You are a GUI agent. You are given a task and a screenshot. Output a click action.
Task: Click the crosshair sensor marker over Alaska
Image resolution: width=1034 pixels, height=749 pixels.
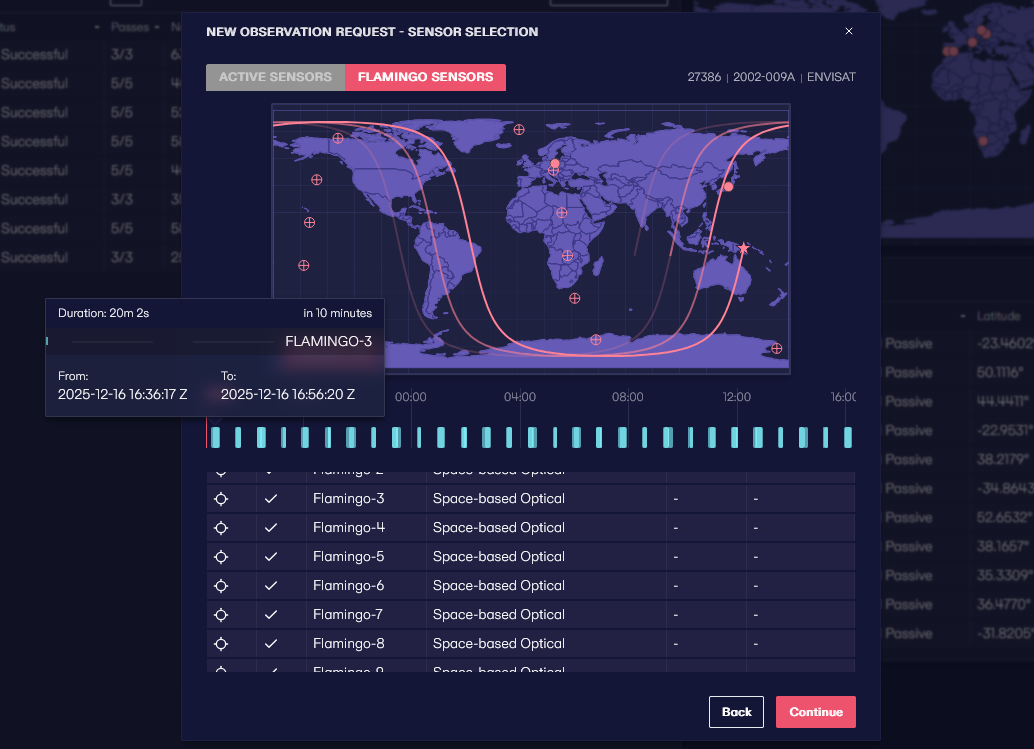338,138
